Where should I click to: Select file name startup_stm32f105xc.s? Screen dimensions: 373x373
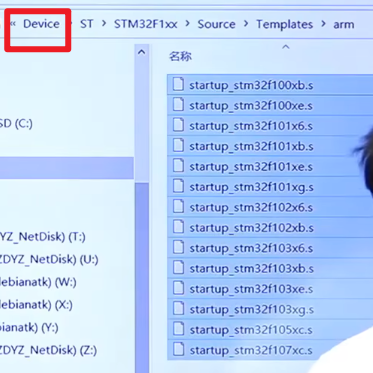click(x=251, y=330)
